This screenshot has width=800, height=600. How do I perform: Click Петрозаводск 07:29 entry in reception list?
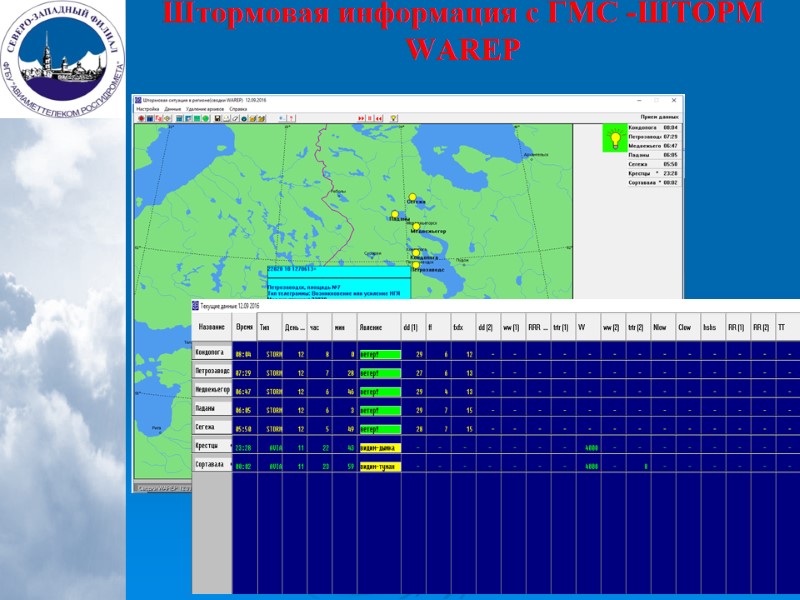click(x=653, y=137)
